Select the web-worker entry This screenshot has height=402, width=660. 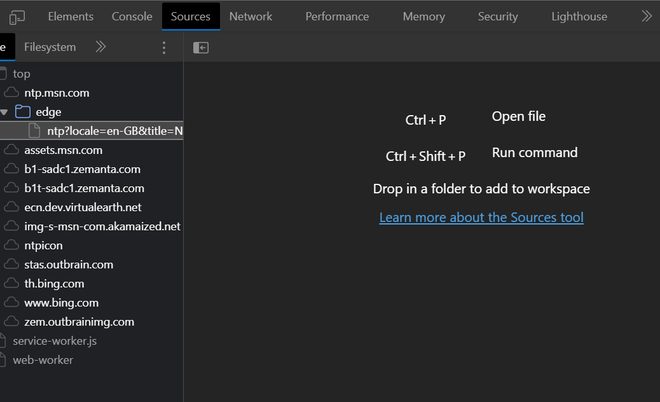click(x=43, y=360)
